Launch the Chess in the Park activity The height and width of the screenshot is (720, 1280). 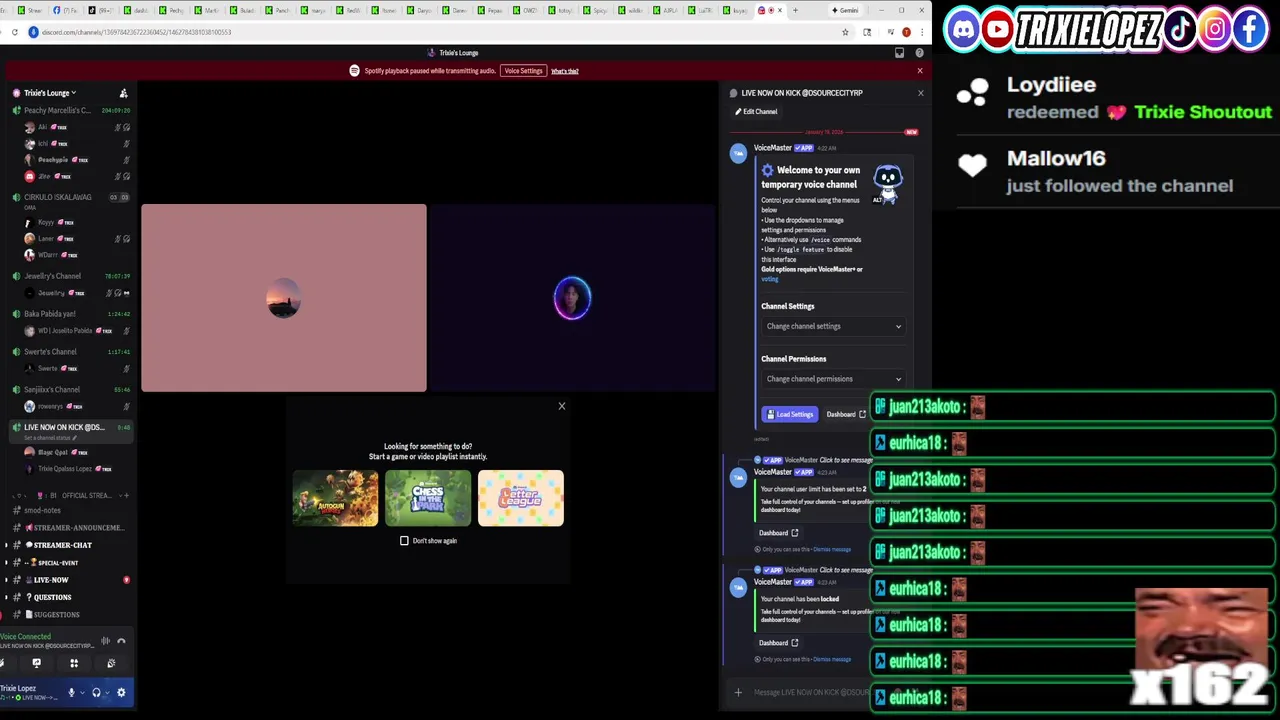(428, 498)
